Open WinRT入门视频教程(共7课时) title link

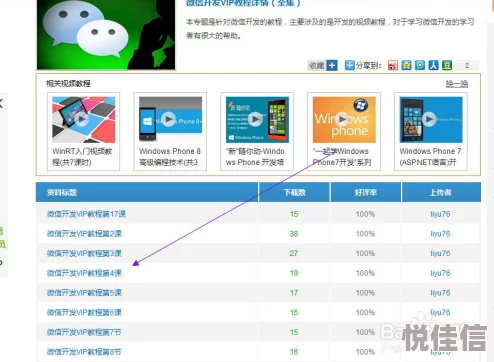point(82,157)
